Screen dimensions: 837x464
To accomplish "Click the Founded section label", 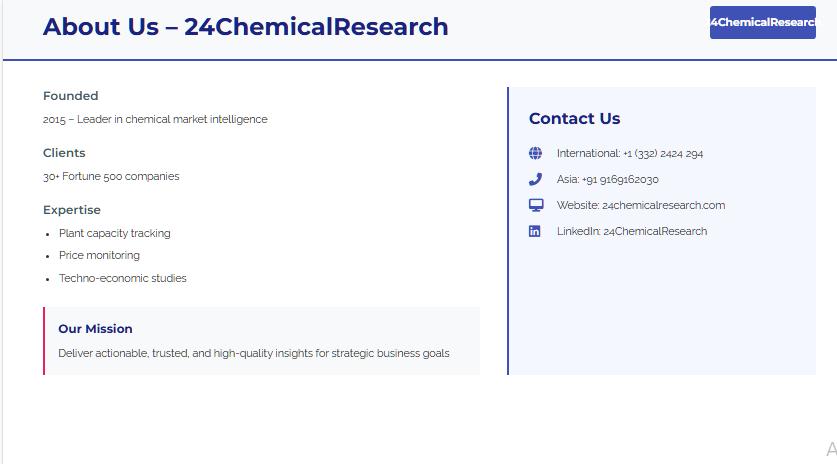I will pyautogui.click(x=70, y=96).
